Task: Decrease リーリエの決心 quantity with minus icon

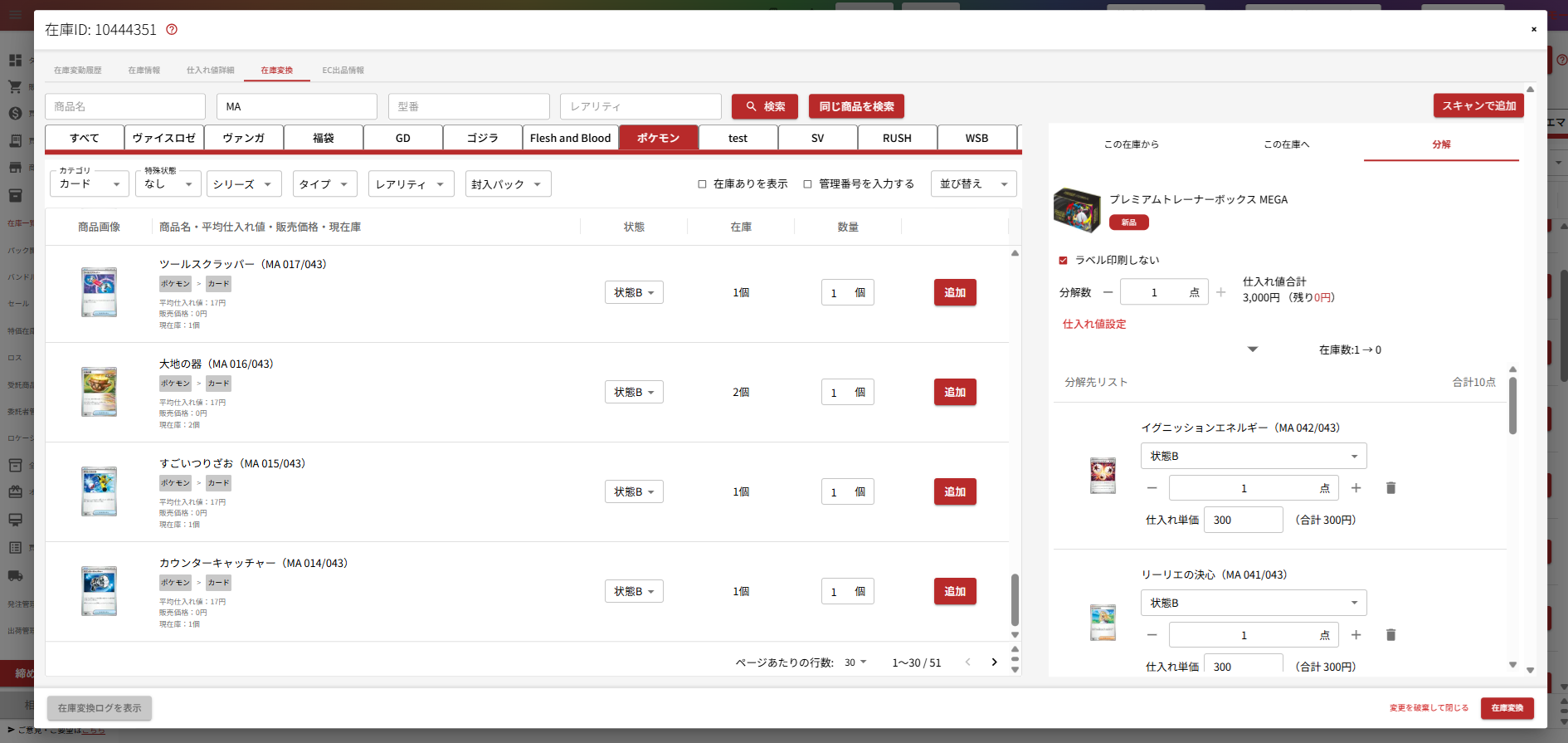Action: (1152, 635)
